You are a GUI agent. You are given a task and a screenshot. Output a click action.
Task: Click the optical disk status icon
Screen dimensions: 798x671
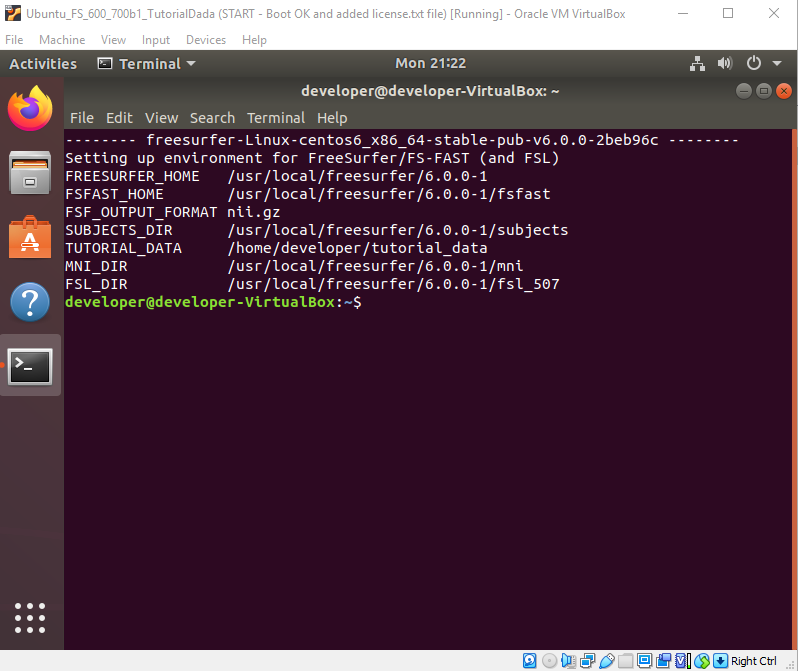pos(550,661)
